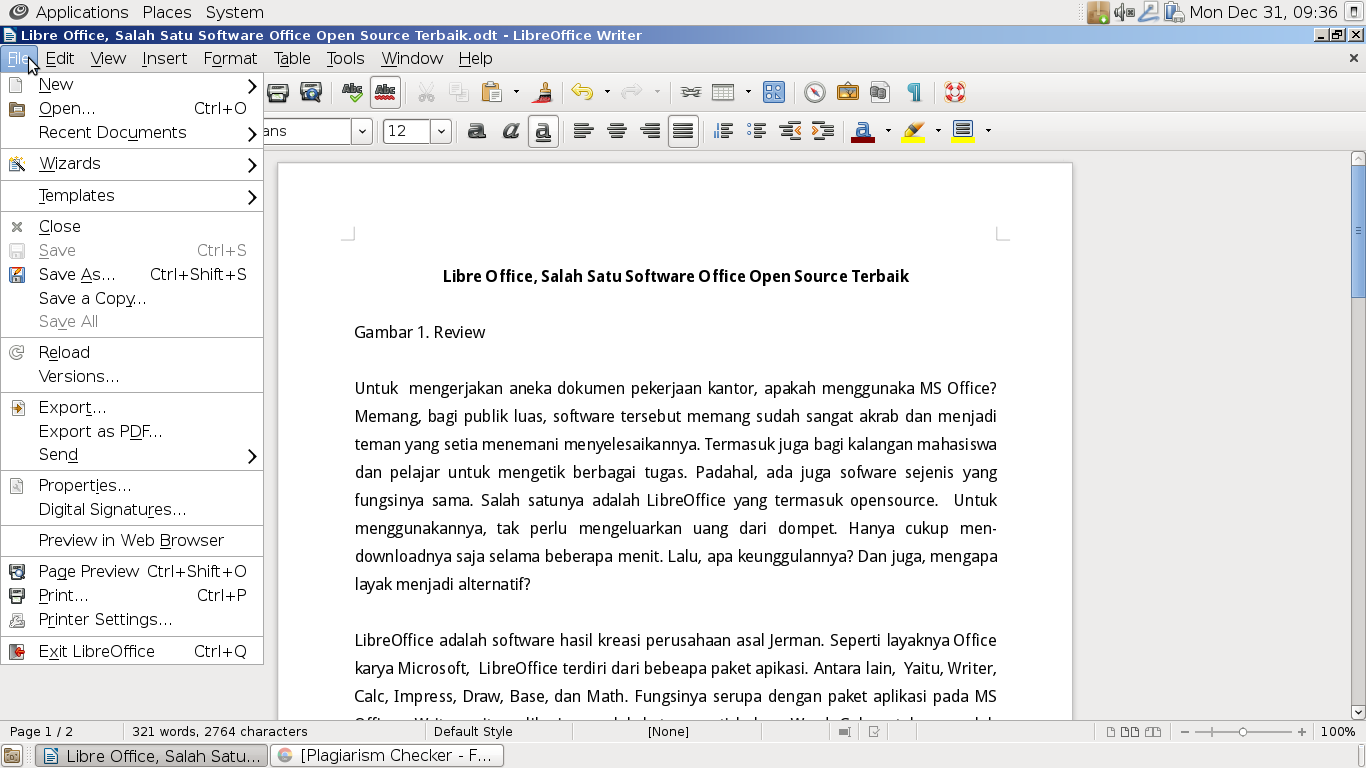The image size is (1366, 768).
Task: Switch to Plagiarism Checker taskbar window
Action: (x=387, y=756)
